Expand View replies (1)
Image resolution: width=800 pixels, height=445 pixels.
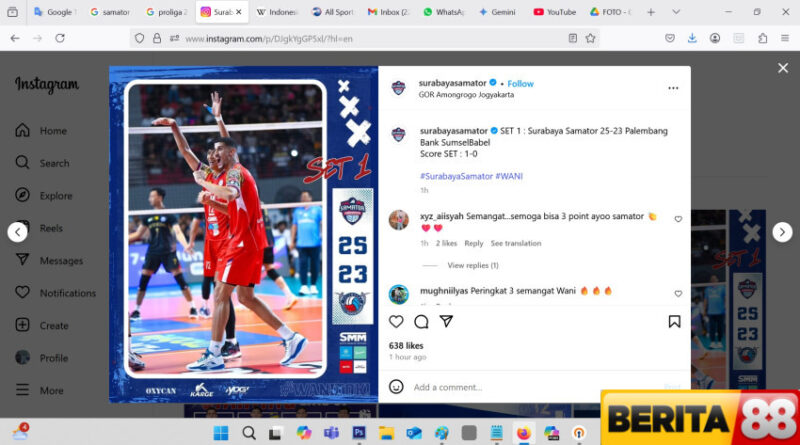tap(472, 265)
